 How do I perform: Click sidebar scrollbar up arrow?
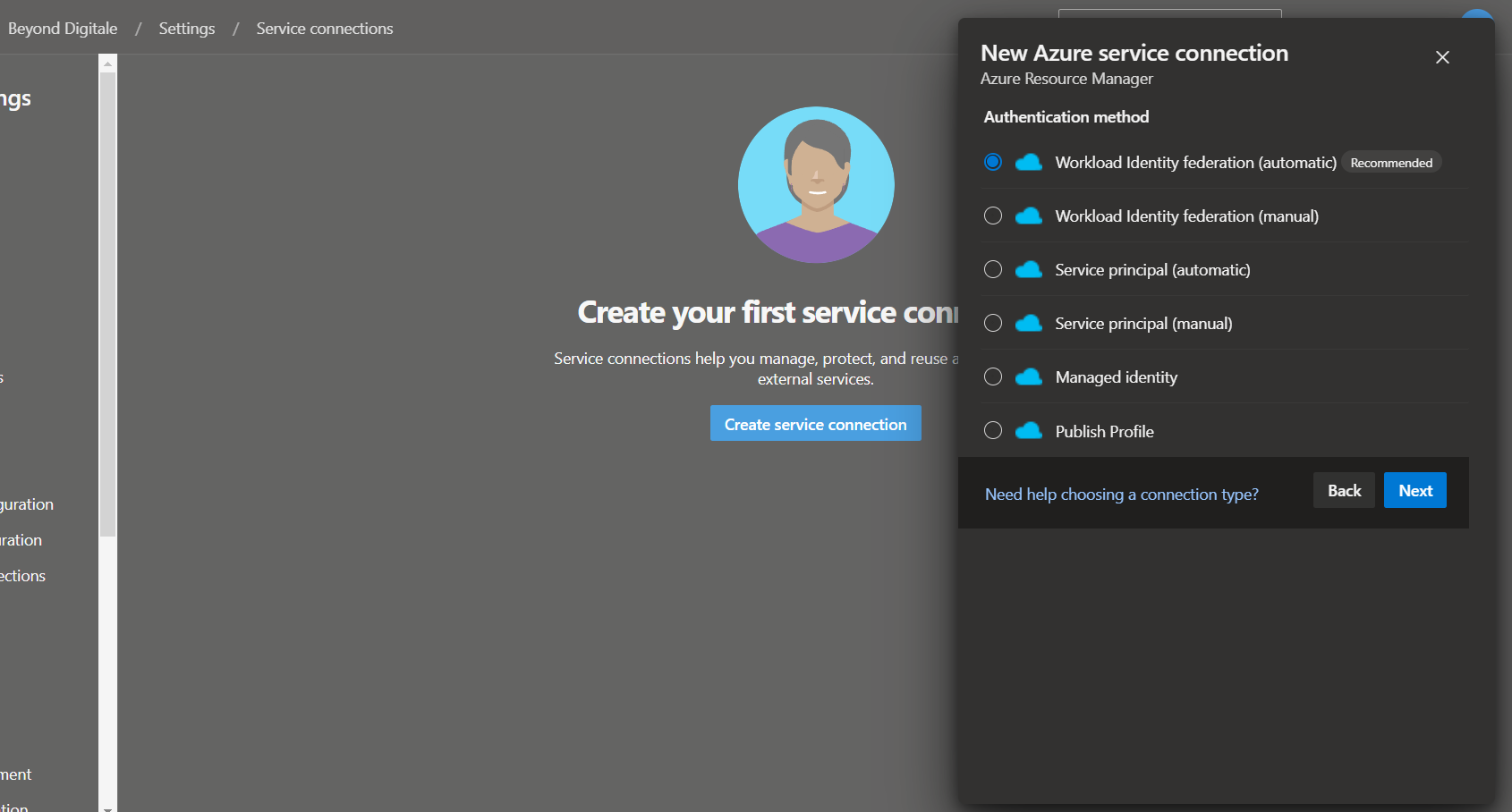pos(108,63)
